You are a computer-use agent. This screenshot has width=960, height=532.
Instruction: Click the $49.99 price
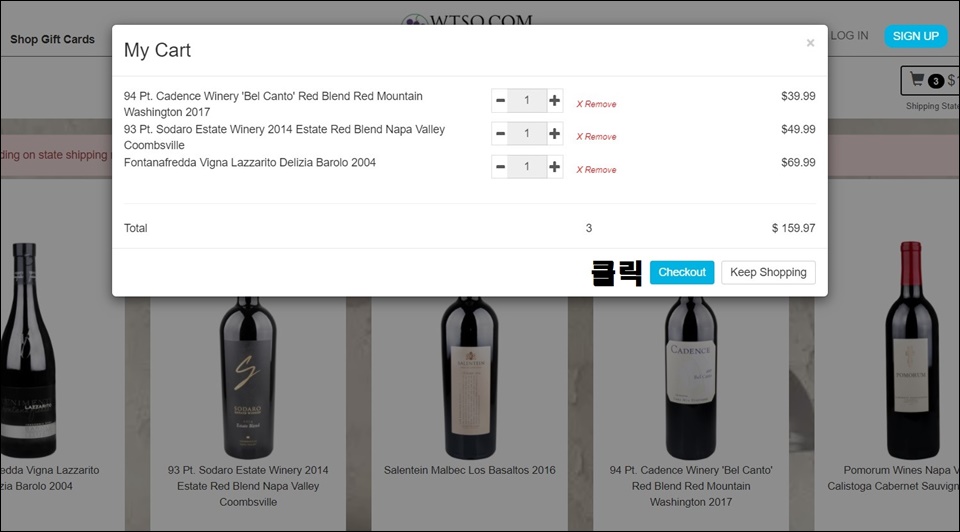pos(798,129)
